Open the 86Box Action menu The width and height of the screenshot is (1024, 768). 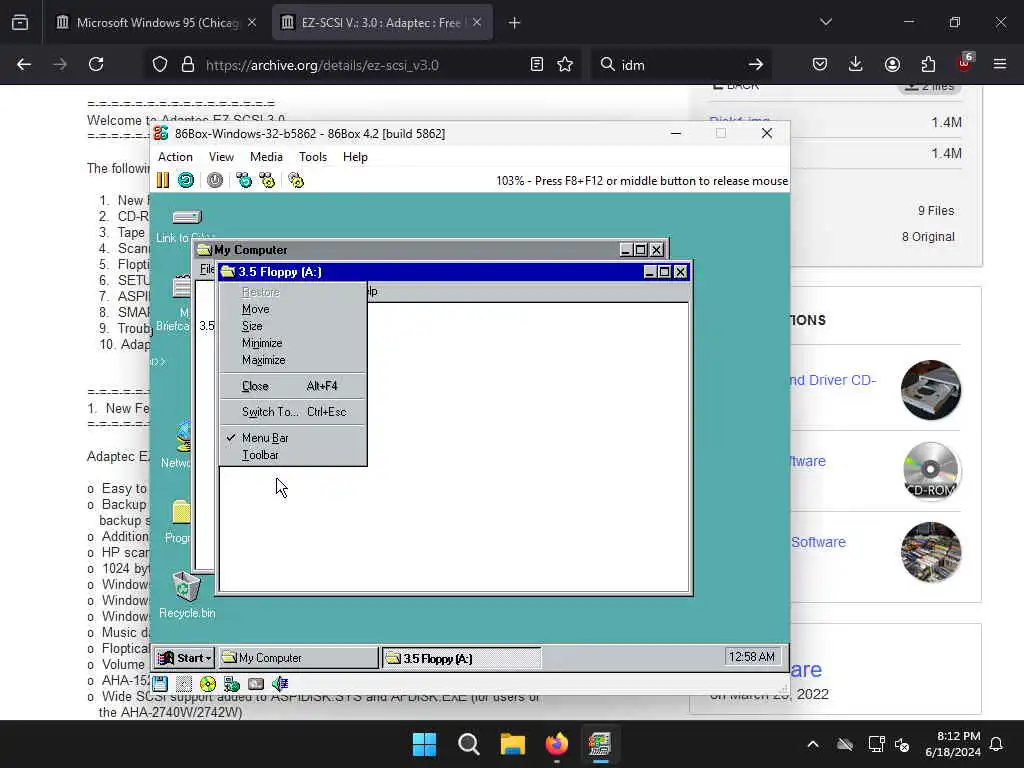tap(175, 157)
